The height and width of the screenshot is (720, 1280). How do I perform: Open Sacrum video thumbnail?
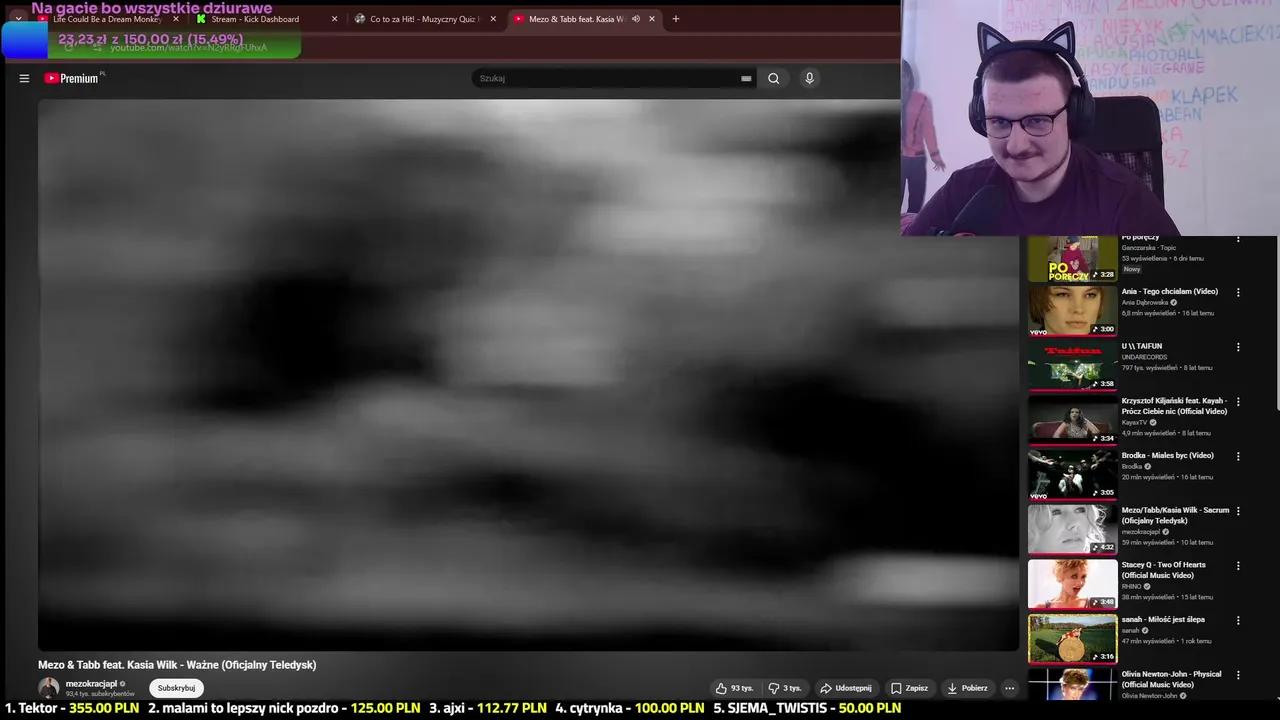click(1072, 530)
